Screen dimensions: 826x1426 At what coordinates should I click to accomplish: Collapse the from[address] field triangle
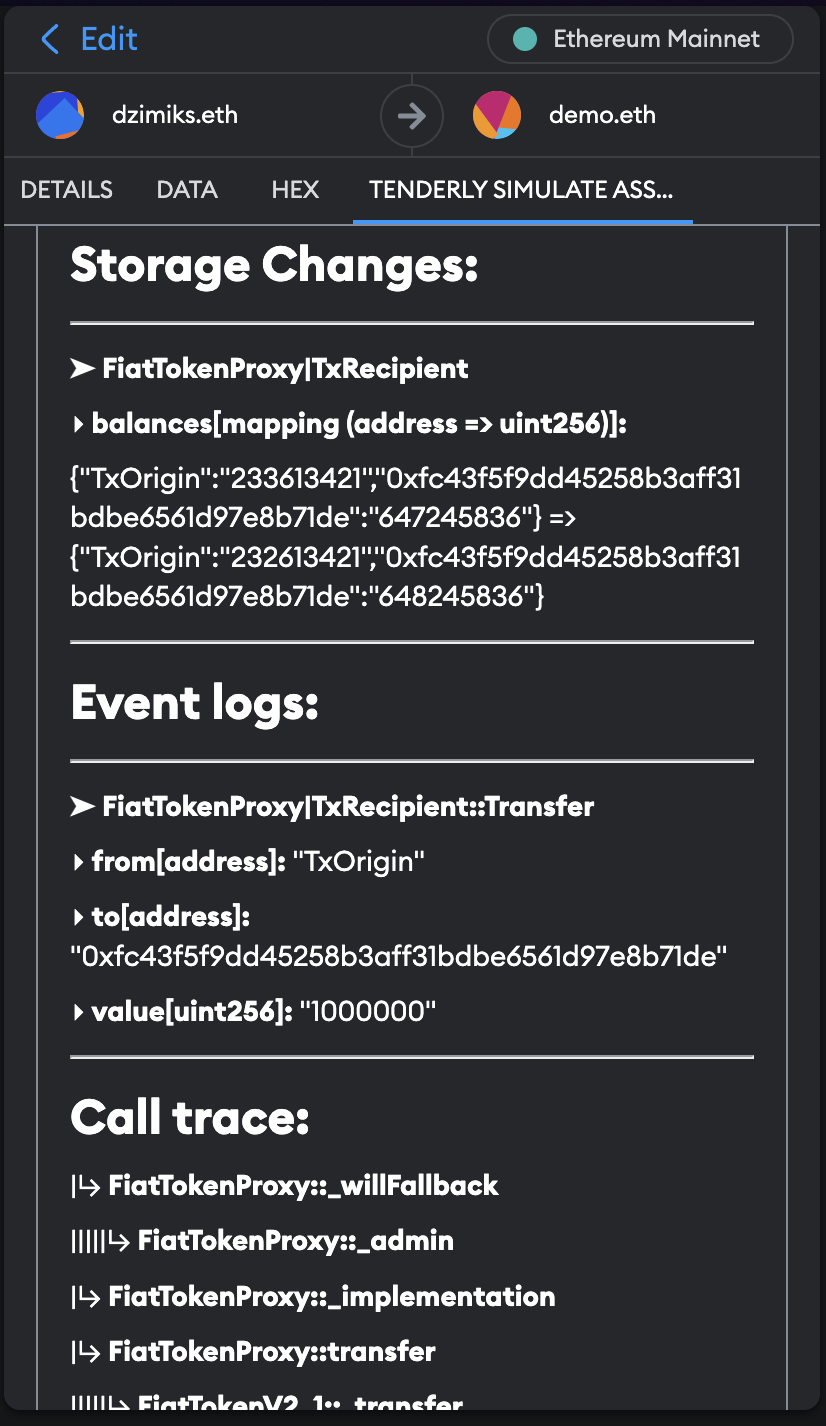[x=79, y=861]
